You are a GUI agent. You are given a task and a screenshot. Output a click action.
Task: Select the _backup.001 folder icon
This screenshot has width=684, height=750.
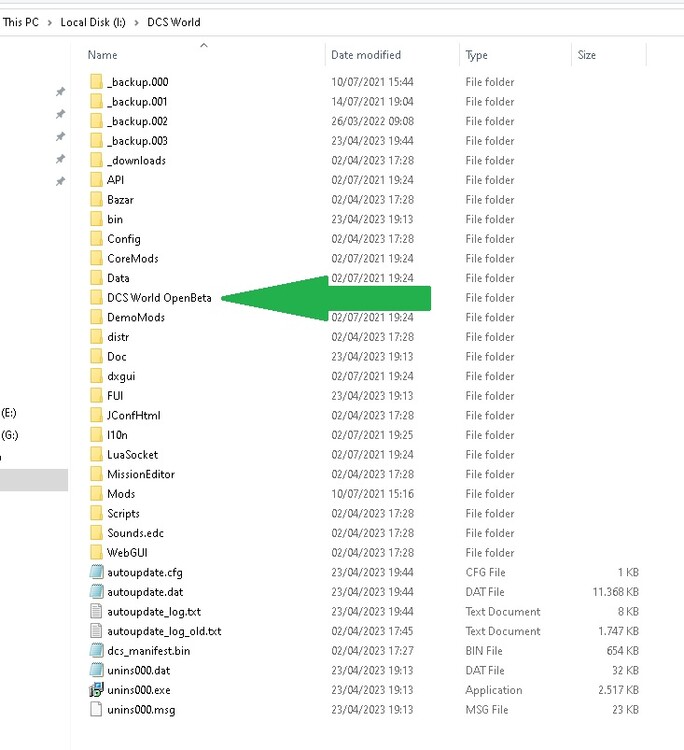(96, 101)
